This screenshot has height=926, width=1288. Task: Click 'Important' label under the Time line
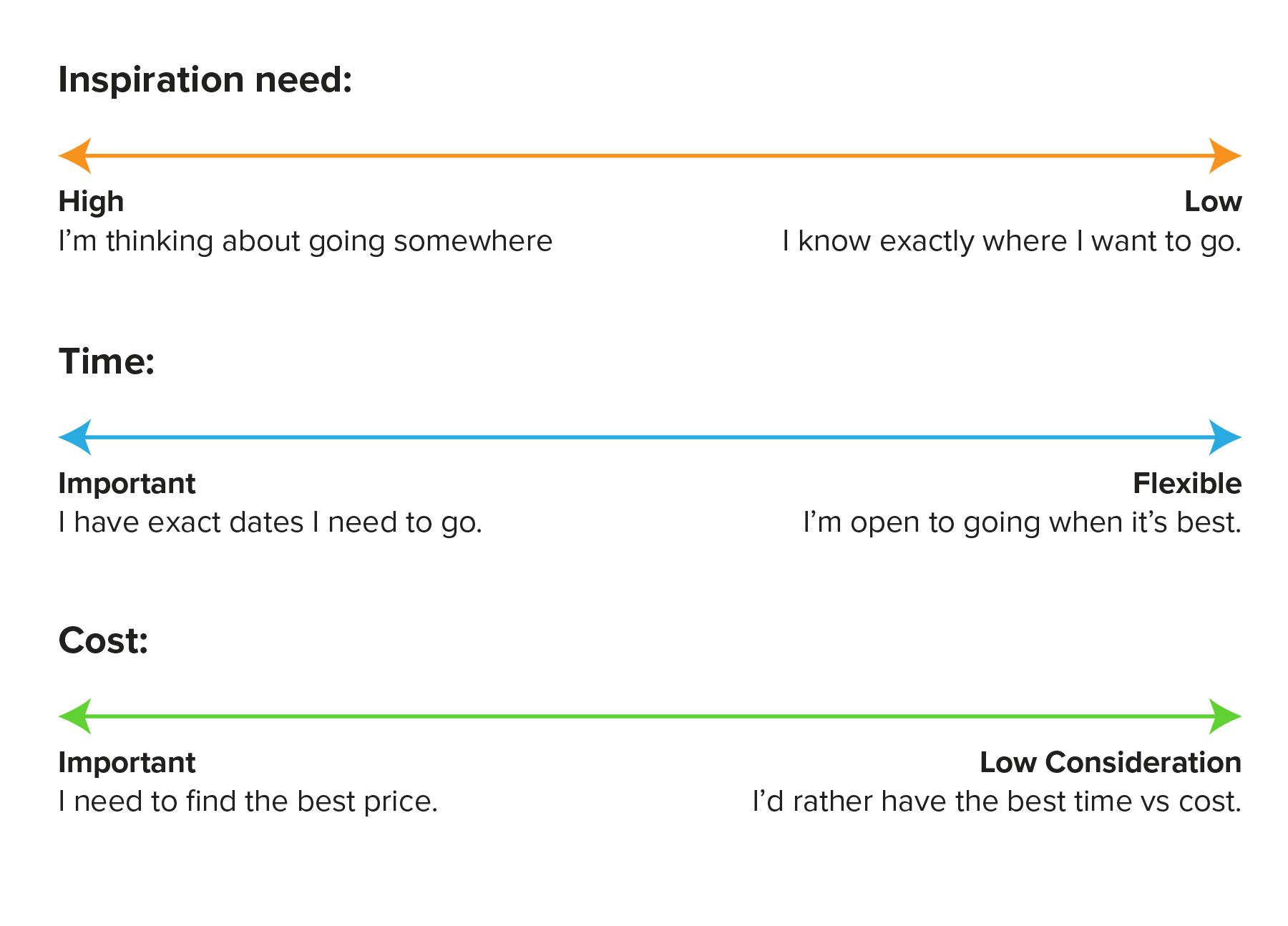[127, 484]
